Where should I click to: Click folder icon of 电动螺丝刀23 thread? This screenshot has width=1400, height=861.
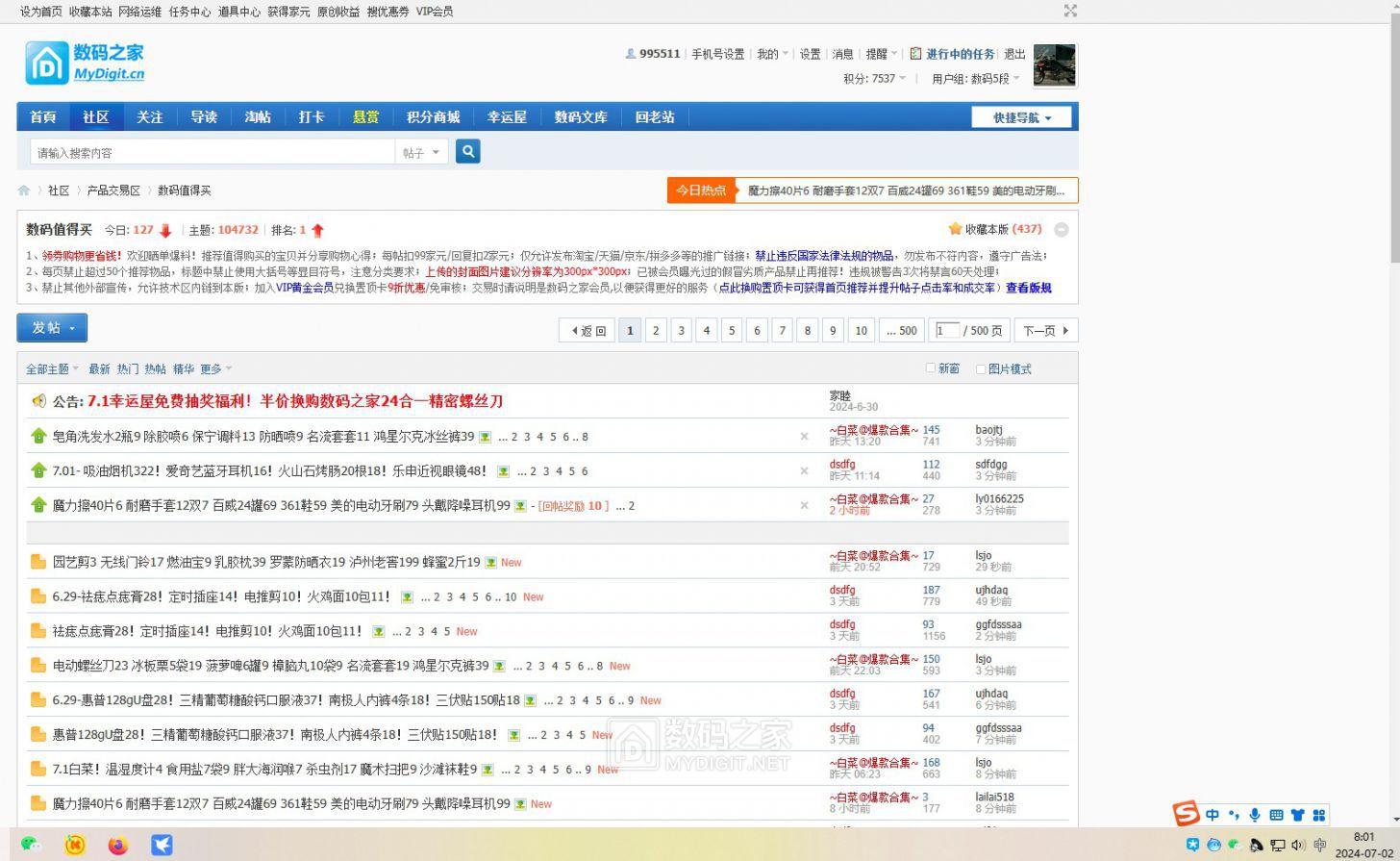point(38,666)
